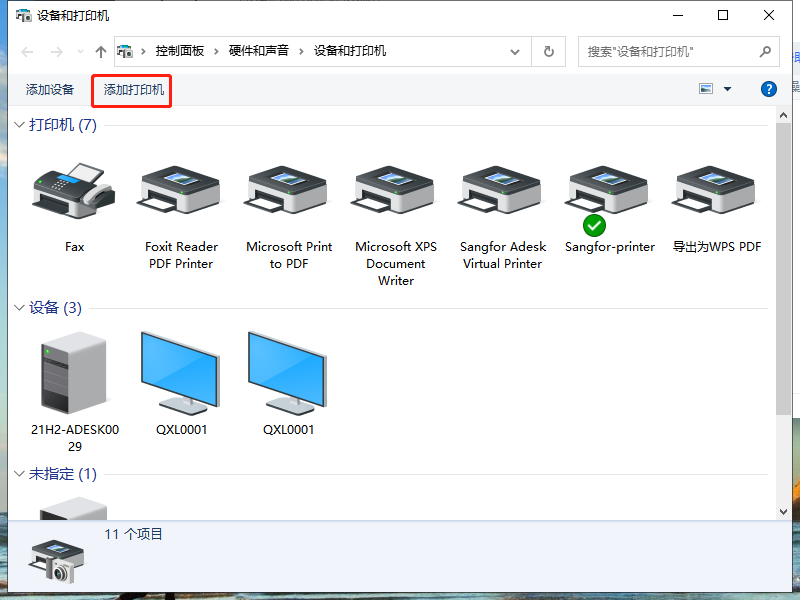This screenshot has width=800, height=600.
Task: Click the 未指定 (1) group header text
Action: pyautogui.click(x=63, y=474)
